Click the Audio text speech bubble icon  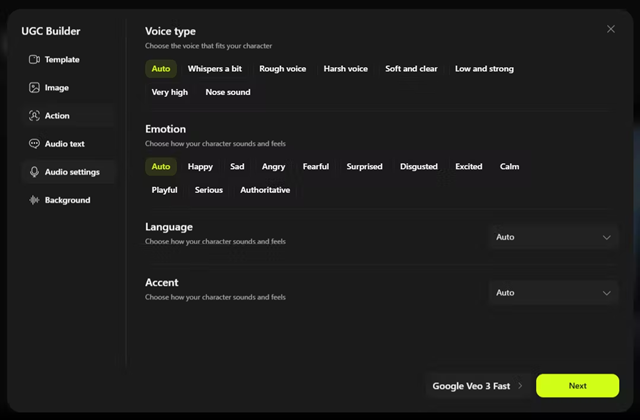tap(34, 144)
